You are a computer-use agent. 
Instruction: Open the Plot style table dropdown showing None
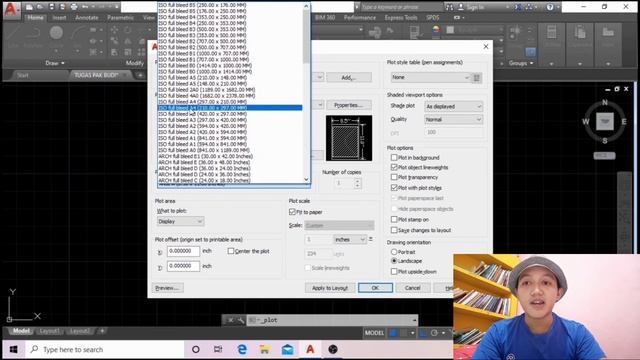pos(431,78)
